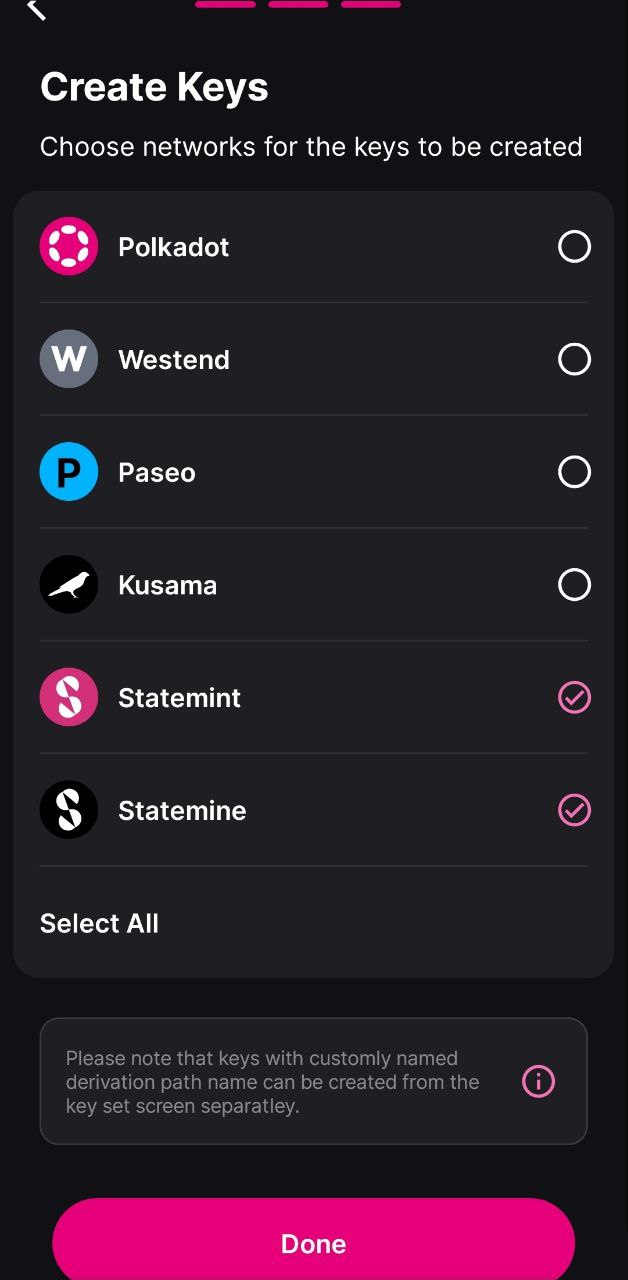Tap the Kusama network row label

167,585
